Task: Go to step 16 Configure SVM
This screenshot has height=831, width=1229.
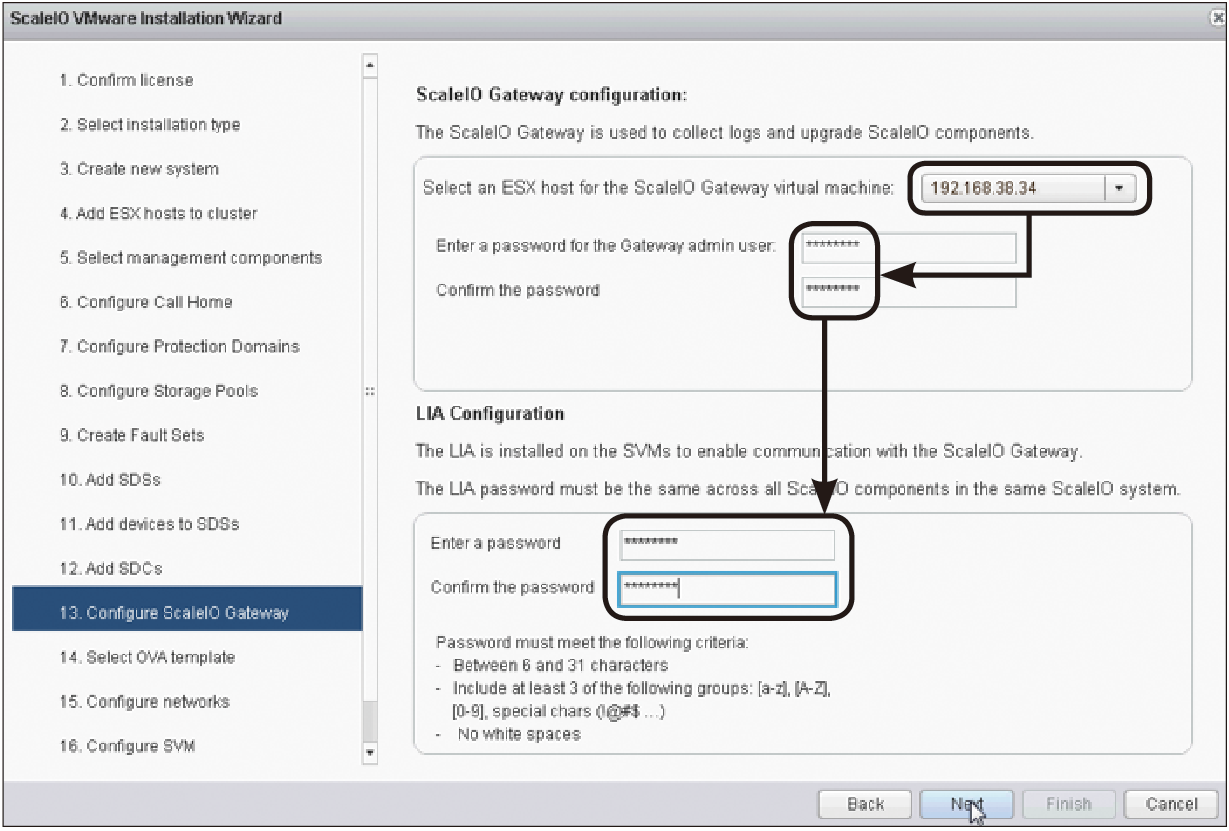Action: pos(126,746)
